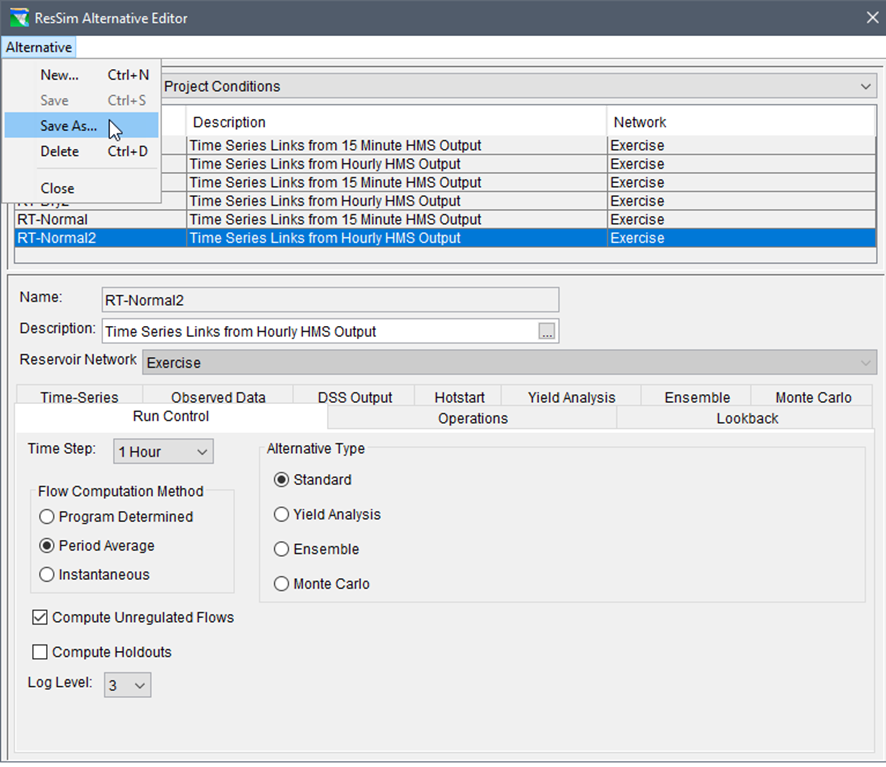Open the DSS Output tab
Screen dimensions: 886x767
[353, 396]
